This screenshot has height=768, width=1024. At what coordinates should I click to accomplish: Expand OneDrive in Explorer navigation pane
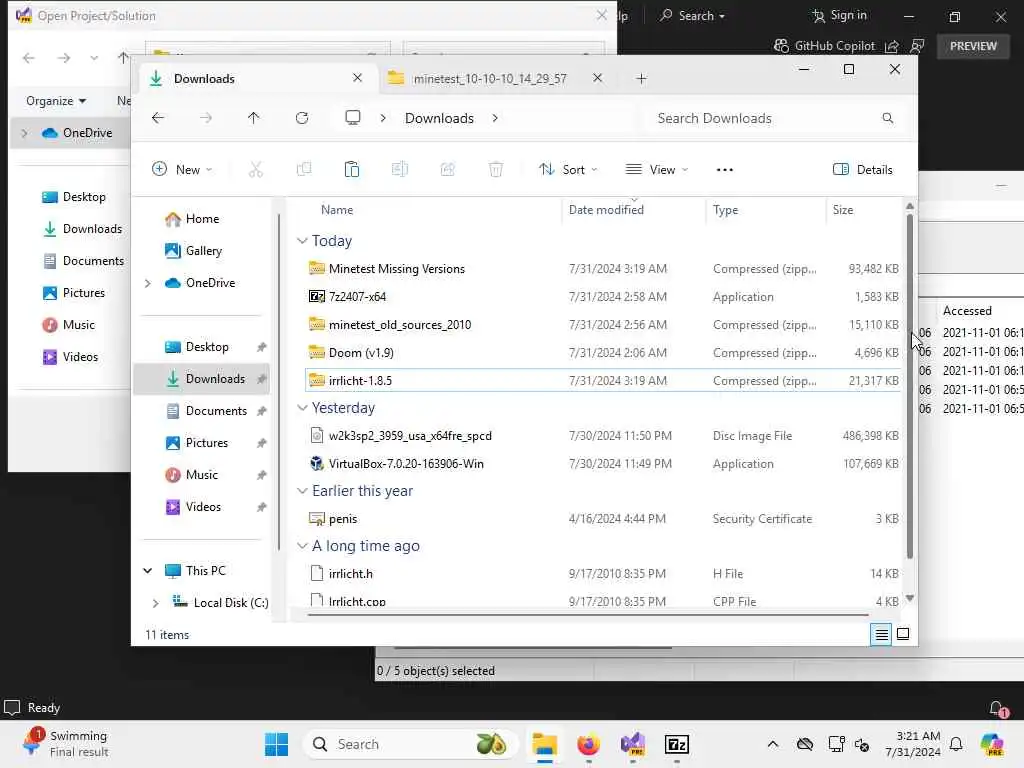click(x=148, y=283)
